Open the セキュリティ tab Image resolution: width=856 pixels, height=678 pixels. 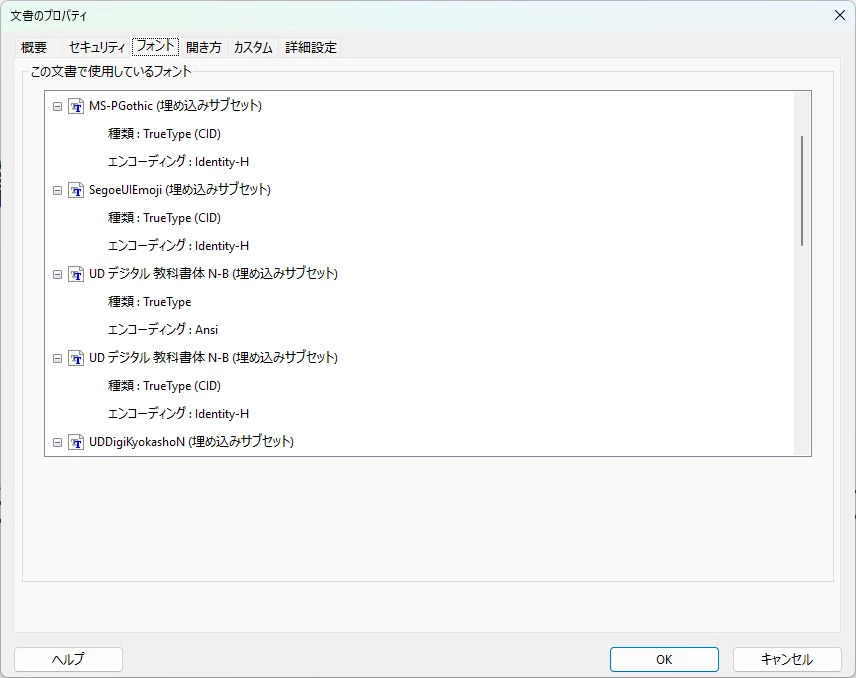[x=97, y=47]
